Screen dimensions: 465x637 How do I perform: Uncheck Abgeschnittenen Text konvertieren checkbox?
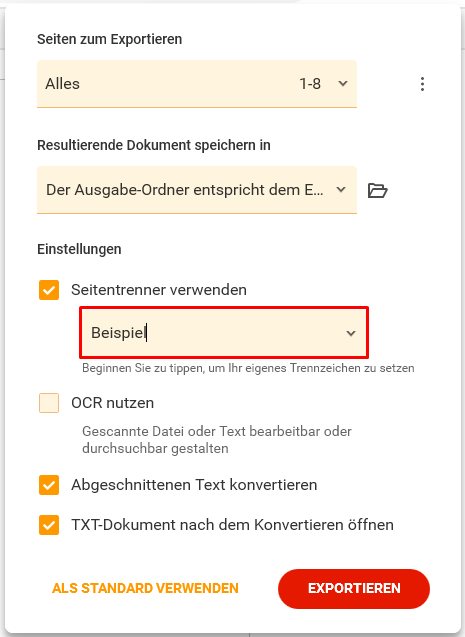pos(49,485)
